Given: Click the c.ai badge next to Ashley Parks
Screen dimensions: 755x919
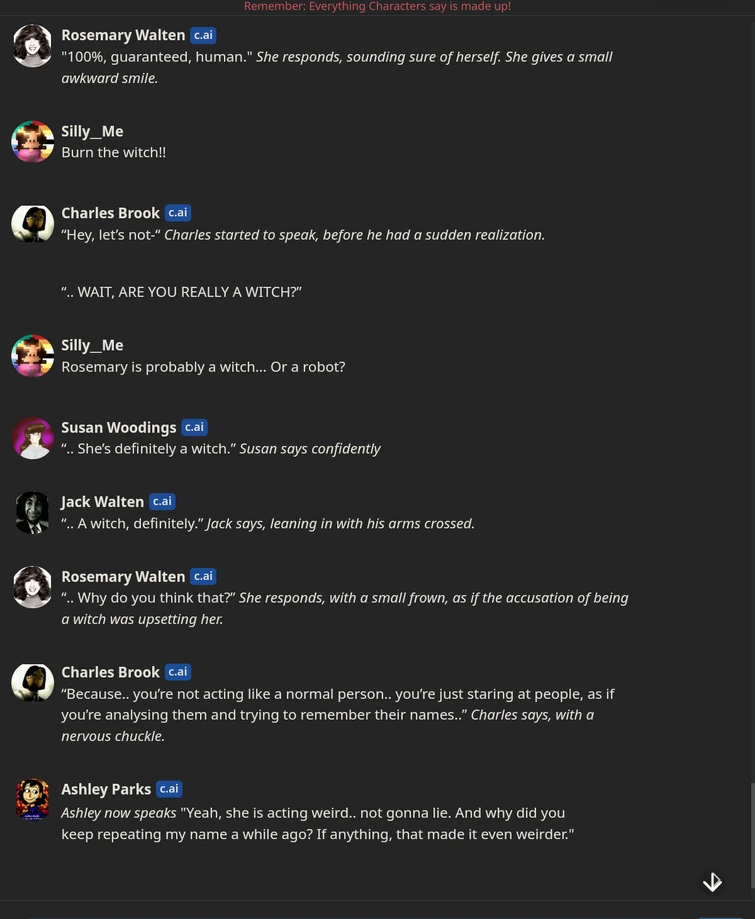Looking at the screenshot, I should pos(169,789).
